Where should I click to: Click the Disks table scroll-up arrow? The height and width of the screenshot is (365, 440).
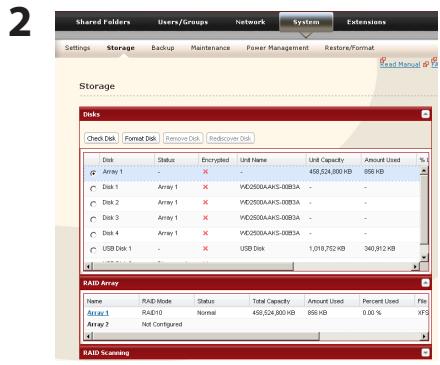pos(424,171)
